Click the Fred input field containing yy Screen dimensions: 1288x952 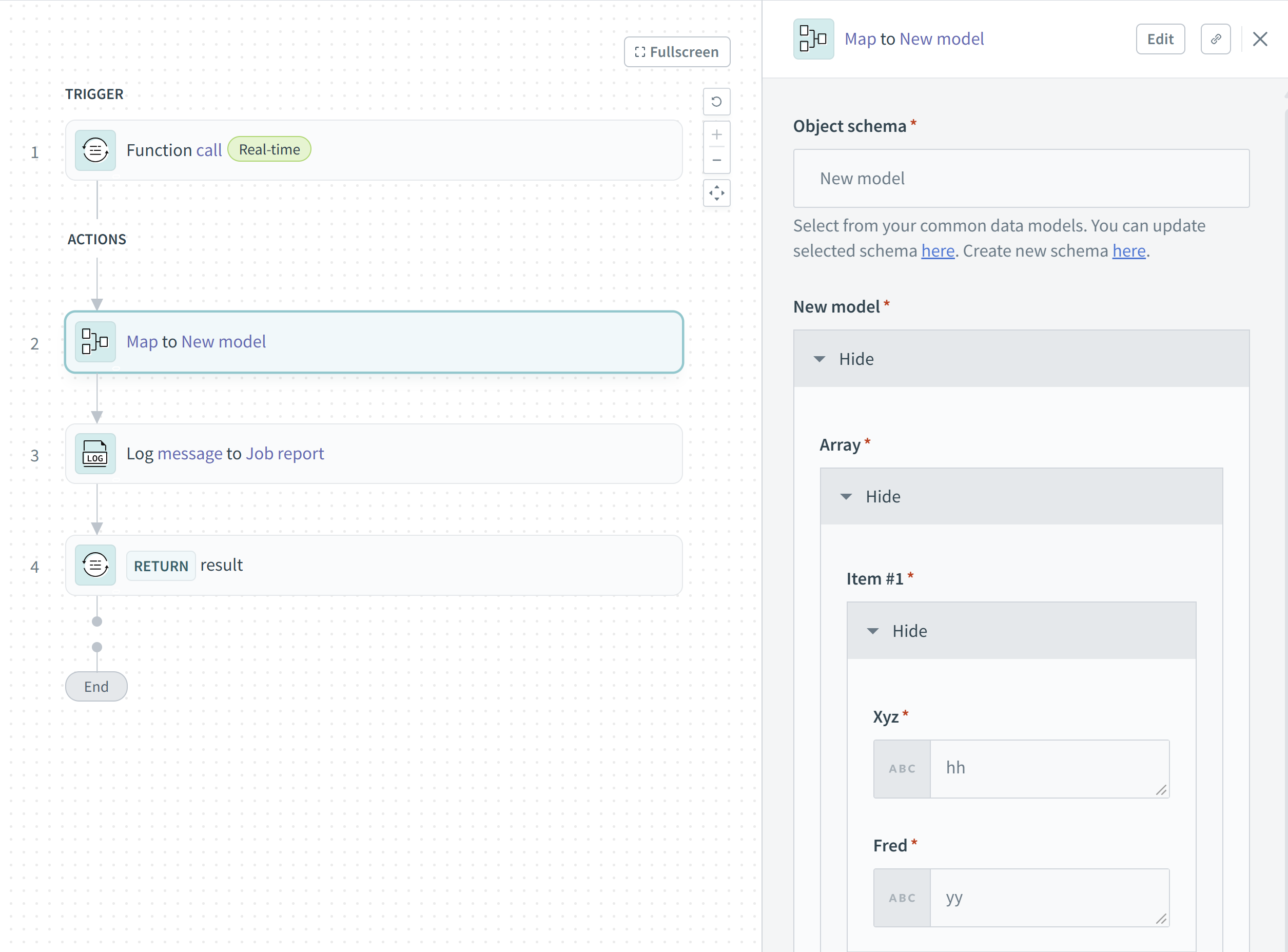[x=1049, y=898]
